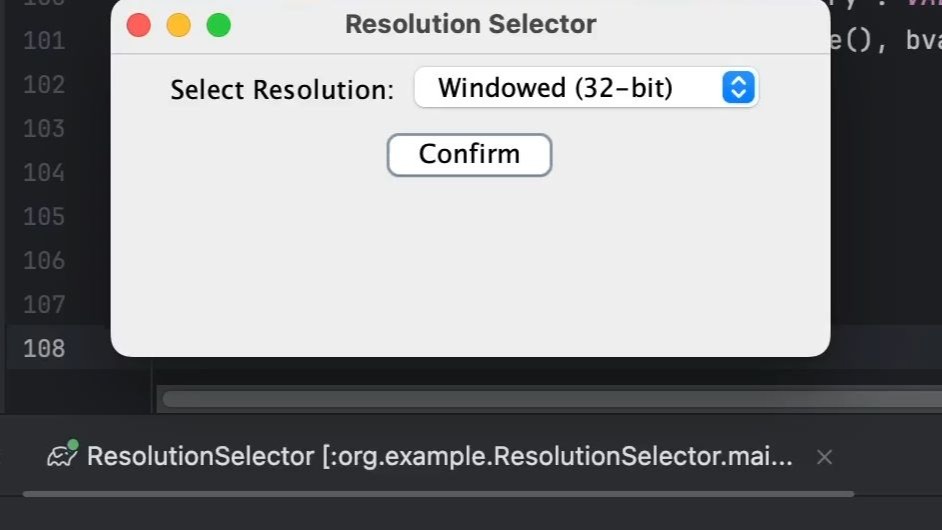Click the blue up-down arrows of resolution combo
Image resolution: width=942 pixels, height=530 pixels.
tap(738, 87)
